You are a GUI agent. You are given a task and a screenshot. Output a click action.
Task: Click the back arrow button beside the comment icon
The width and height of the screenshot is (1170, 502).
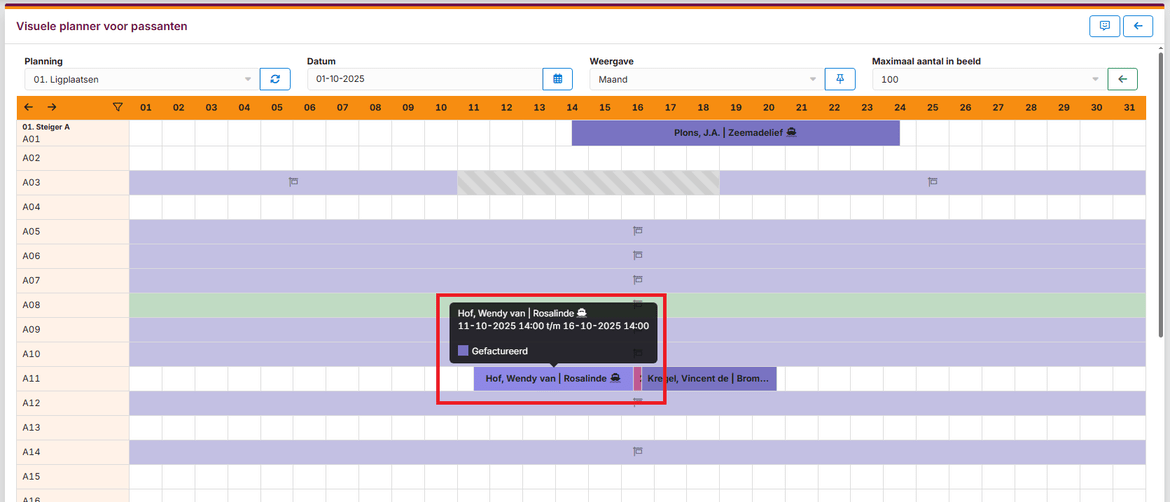tap(1138, 26)
